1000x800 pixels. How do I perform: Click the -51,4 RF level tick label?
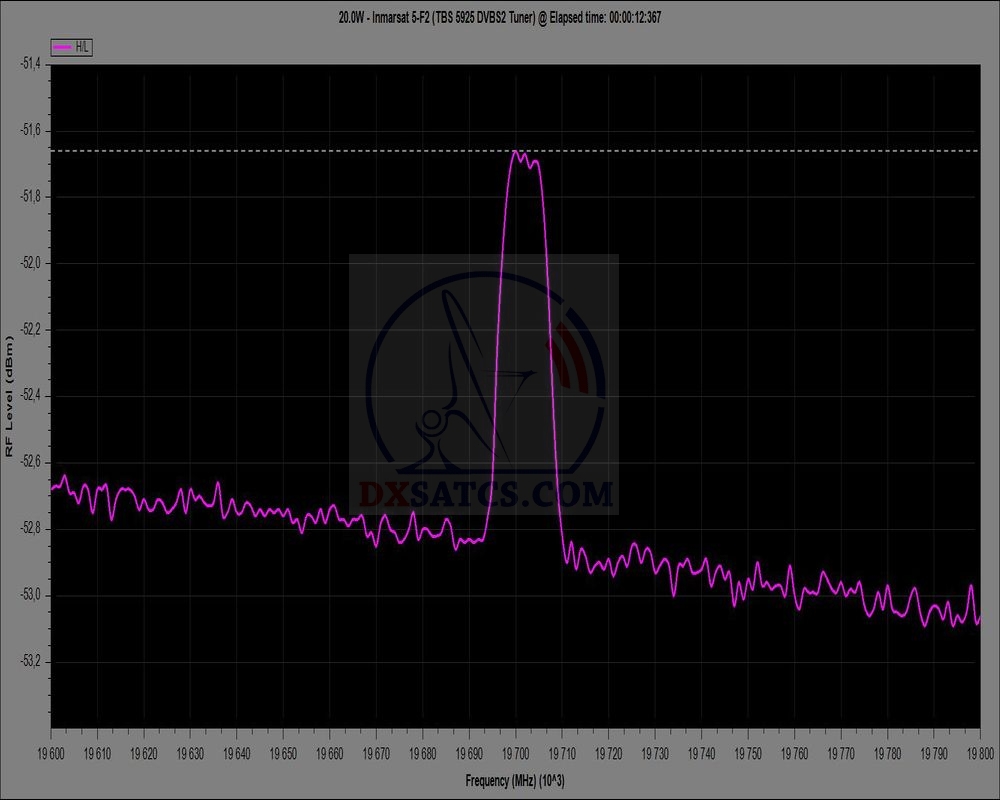click(x=31, y=64)
